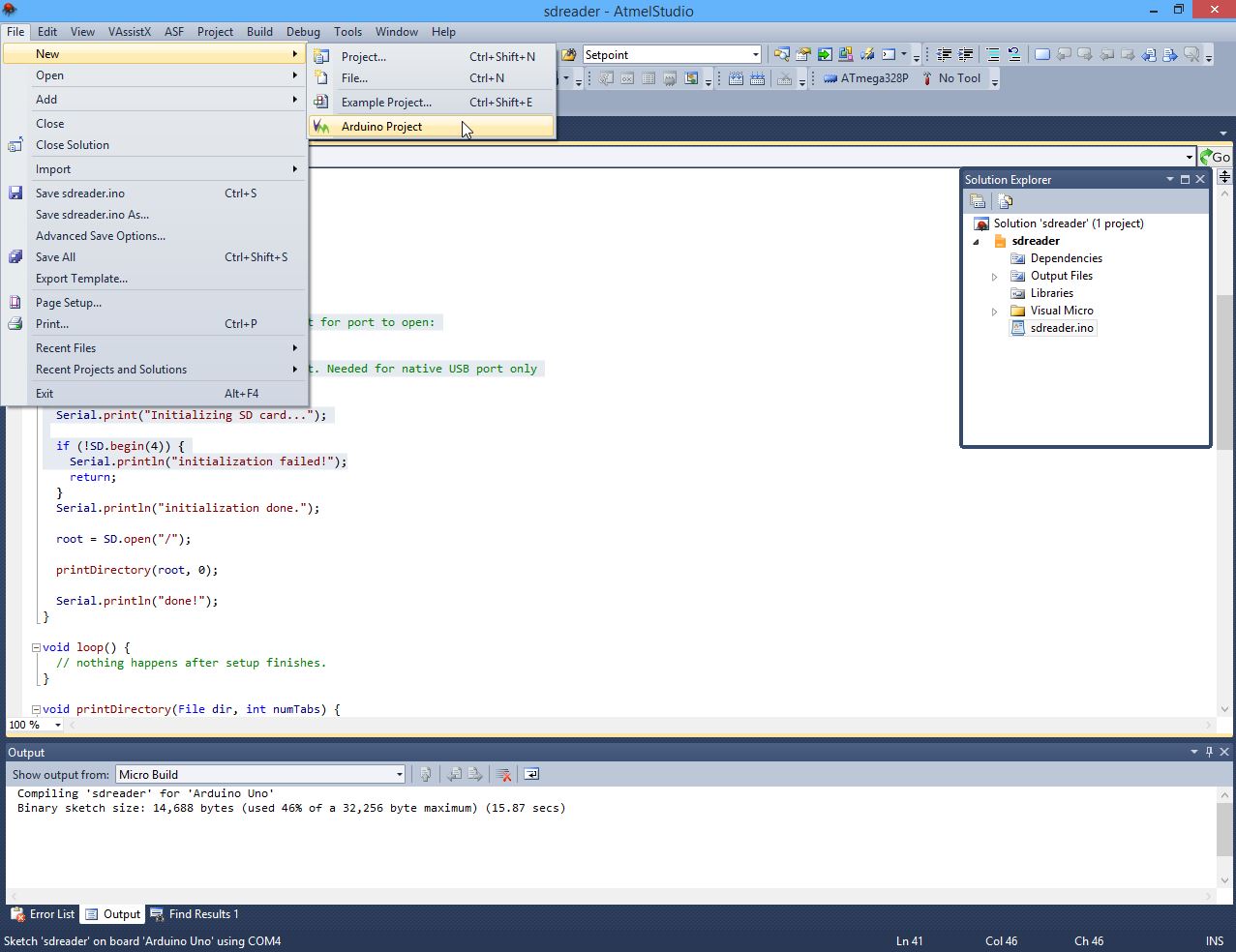Click the Clear All output icon

pyautogui.click(x=503, y=774)
